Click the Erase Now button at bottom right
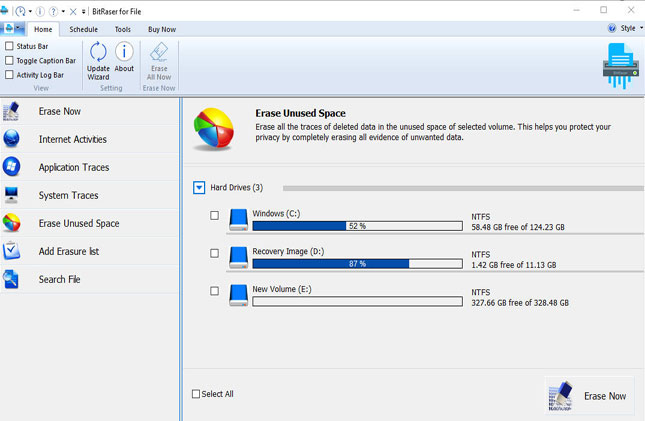Screen dimensions: 645x421 589,396
